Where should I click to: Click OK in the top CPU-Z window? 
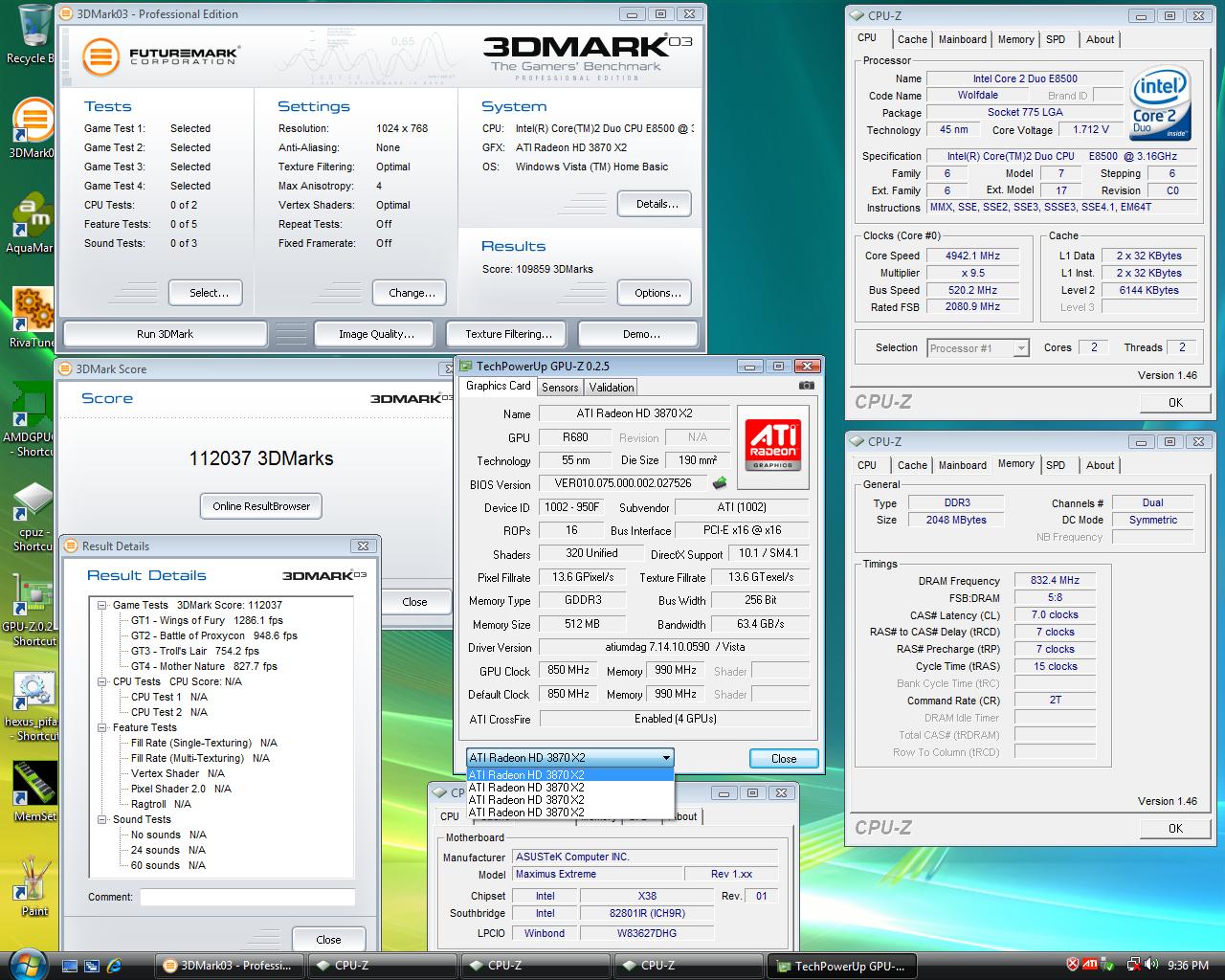[1175, 403]
